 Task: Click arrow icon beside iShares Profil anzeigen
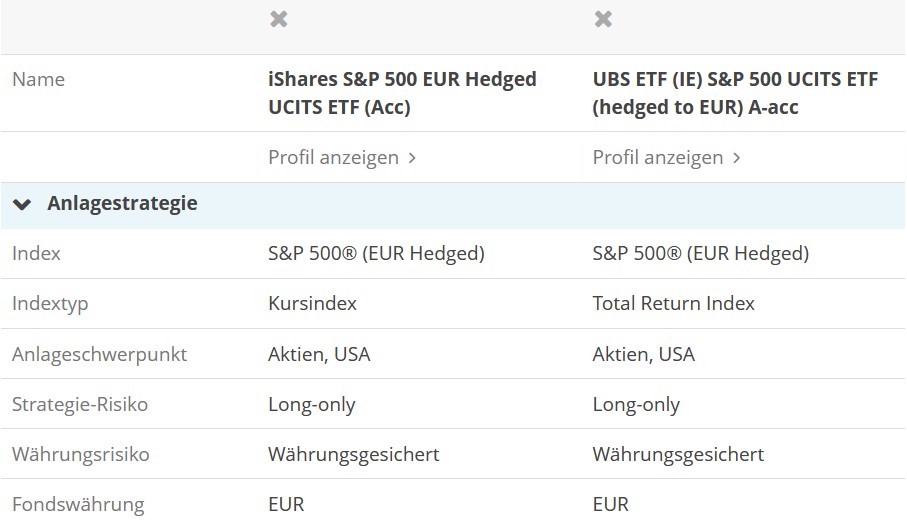(x=413, y=158)
